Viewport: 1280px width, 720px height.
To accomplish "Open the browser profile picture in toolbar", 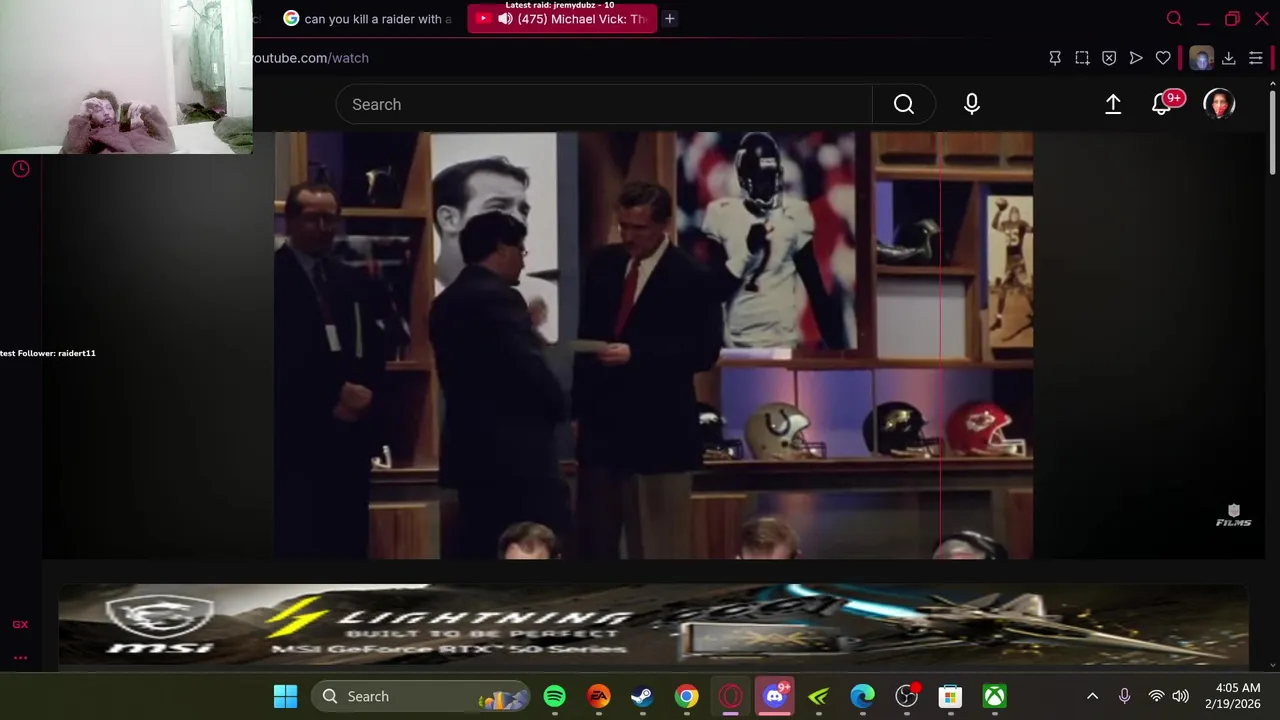I will tap(1201, 58).
